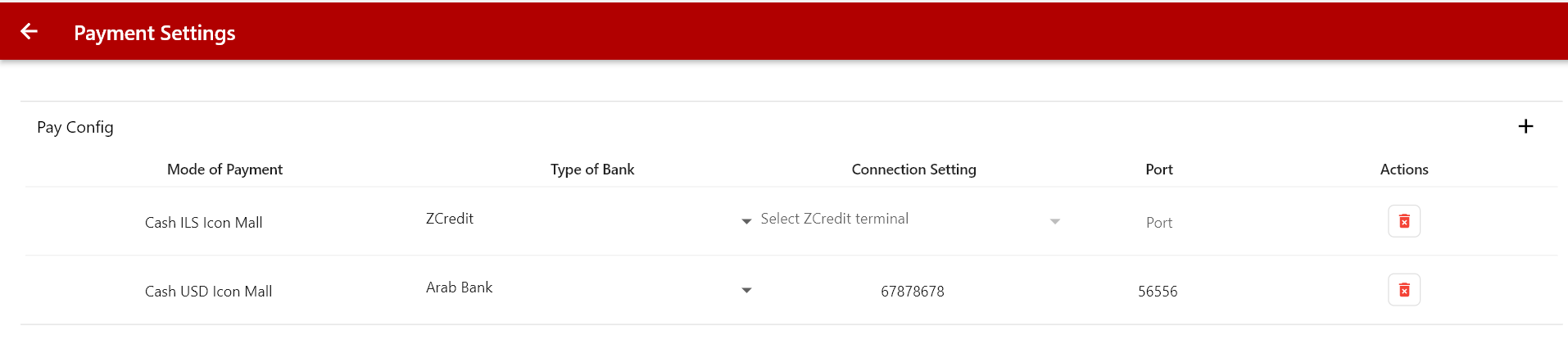Select the Cash ILS Icon Mall entry

point(203,223)
